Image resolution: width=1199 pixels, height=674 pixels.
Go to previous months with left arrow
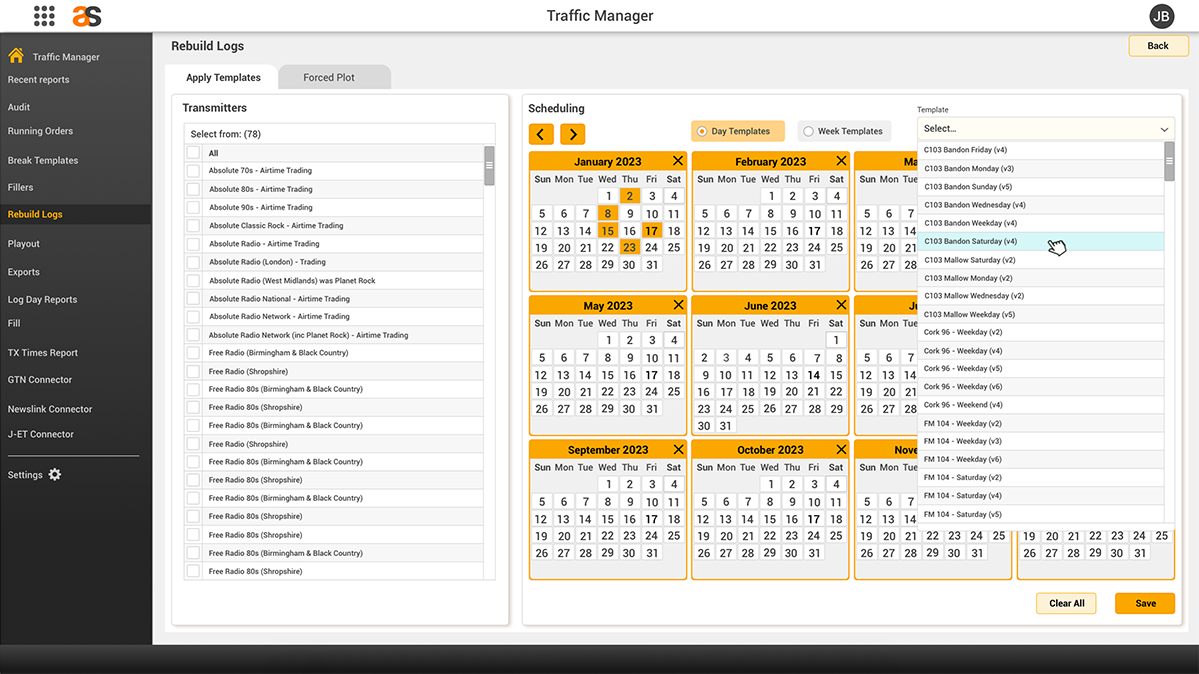click(541, 134)
